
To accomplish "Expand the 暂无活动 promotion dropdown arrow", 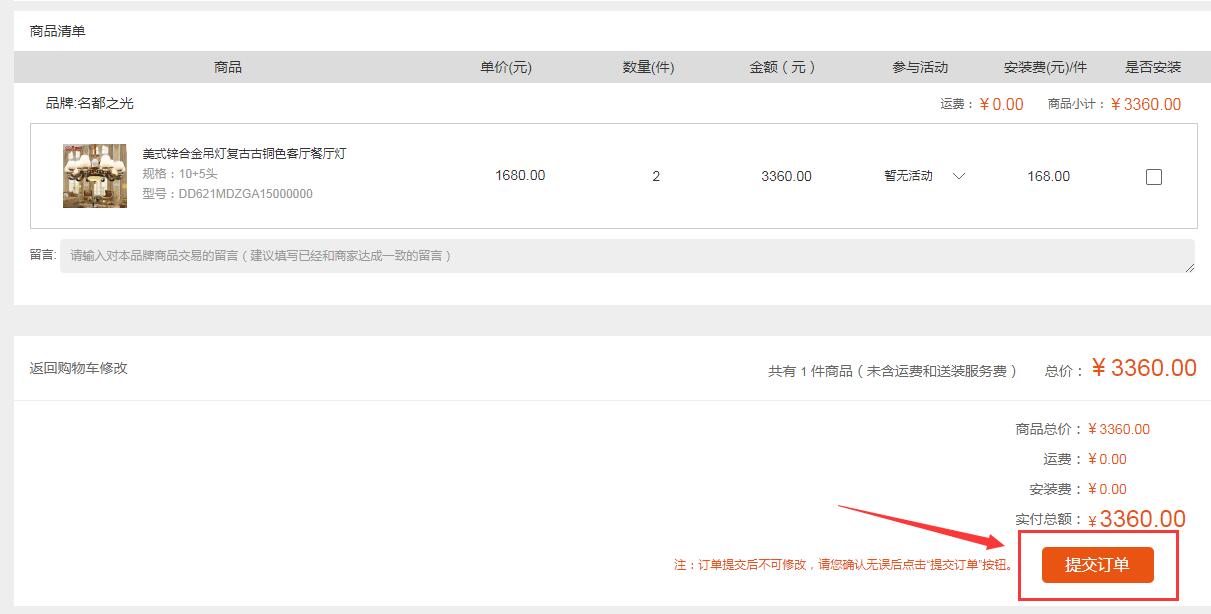I will pos(959,176).
